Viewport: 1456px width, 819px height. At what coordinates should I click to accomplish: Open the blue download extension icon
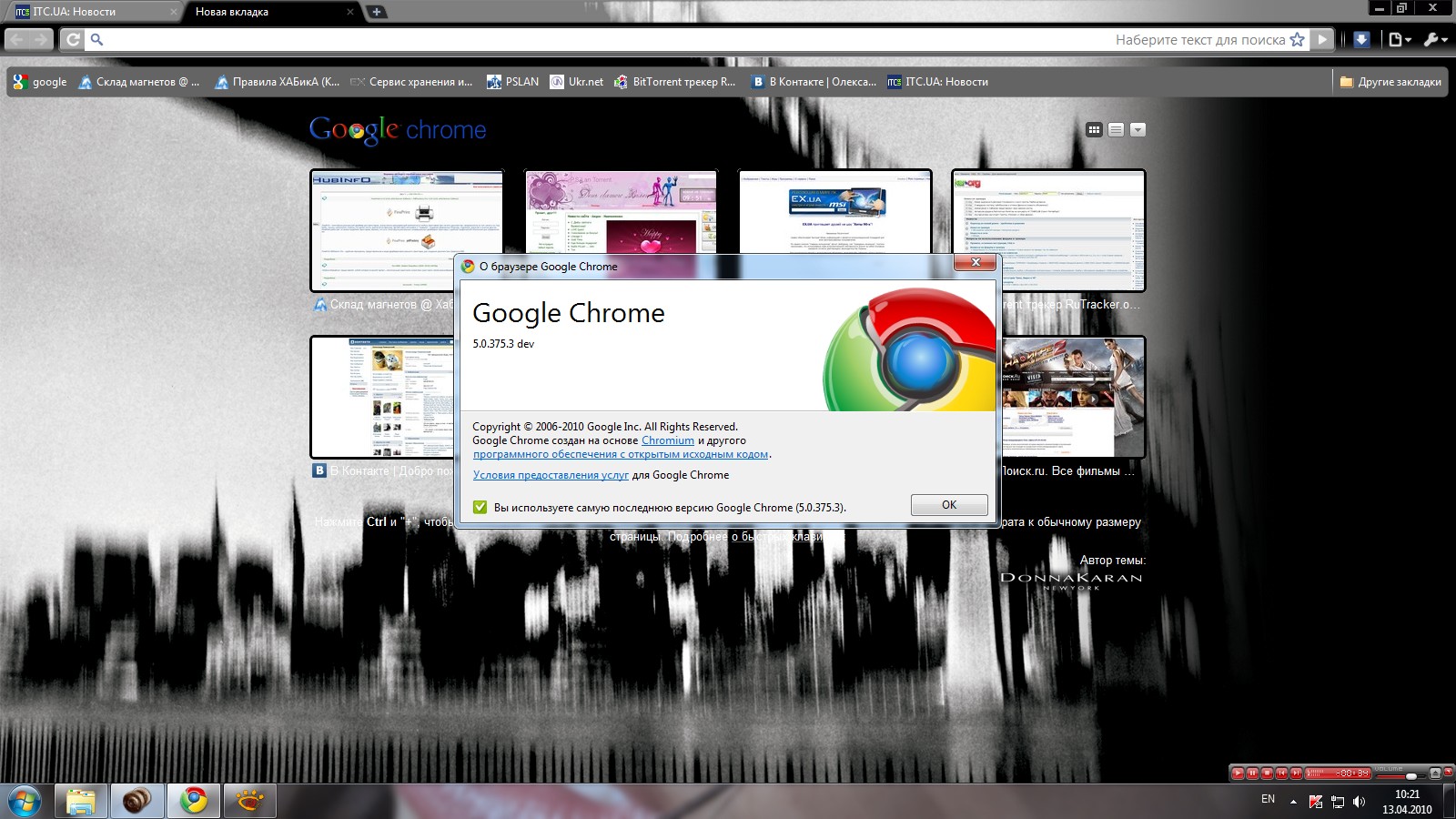click(x=1361, y=39)
